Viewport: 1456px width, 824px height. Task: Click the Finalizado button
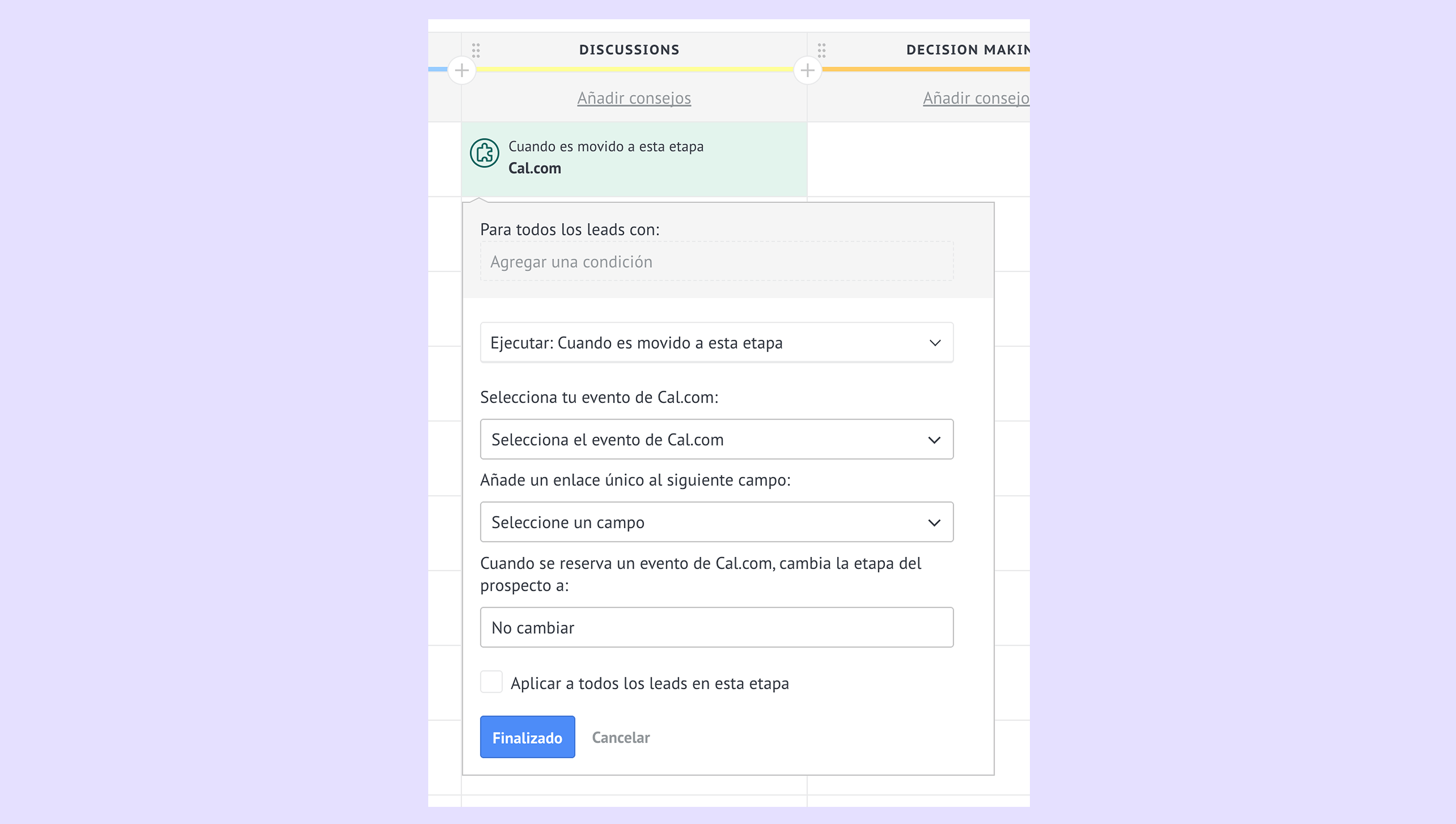click(527, 737)
